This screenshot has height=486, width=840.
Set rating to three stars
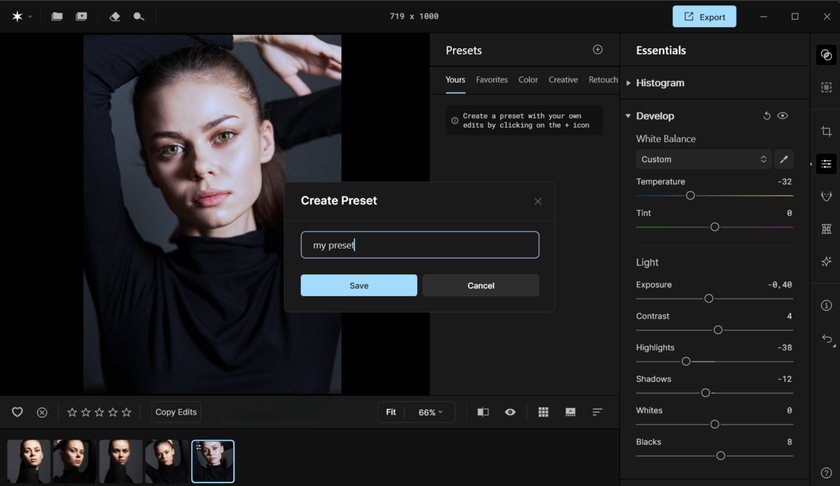tap(99, 412)
